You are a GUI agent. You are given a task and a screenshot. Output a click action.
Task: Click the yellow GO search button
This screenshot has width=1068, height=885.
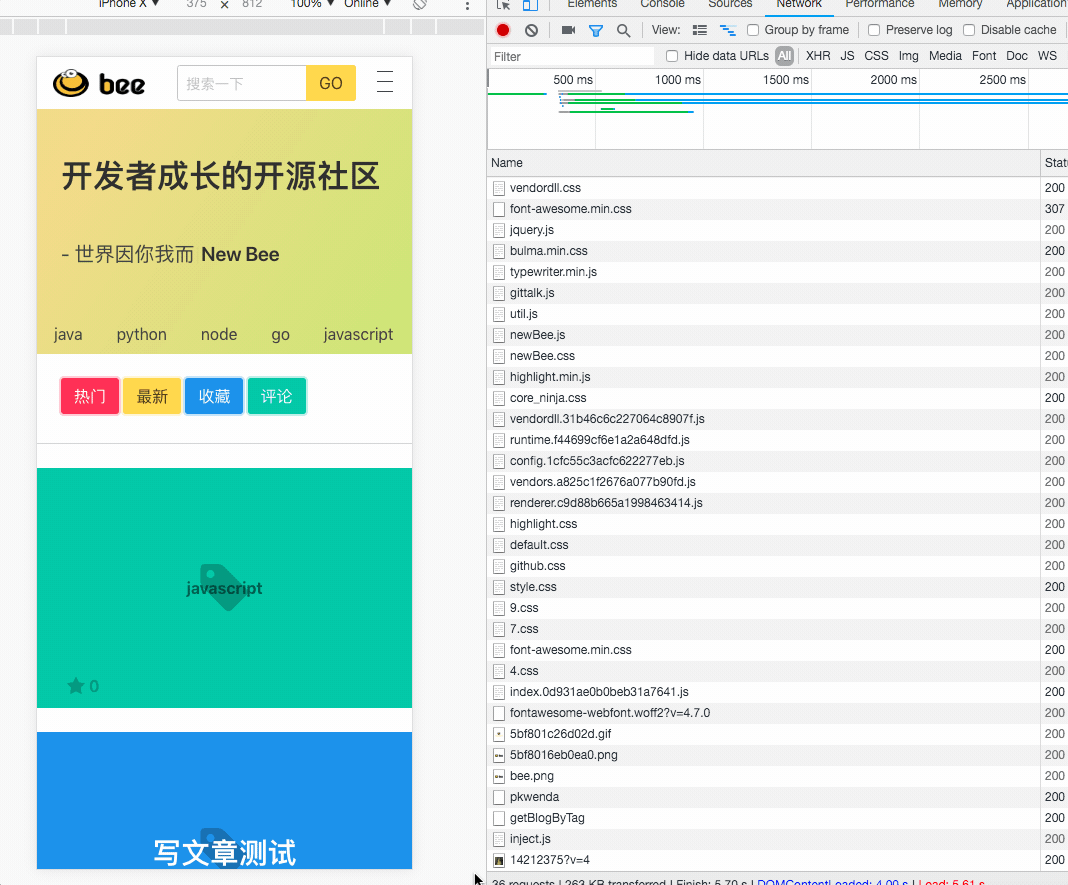pos(331,83)
